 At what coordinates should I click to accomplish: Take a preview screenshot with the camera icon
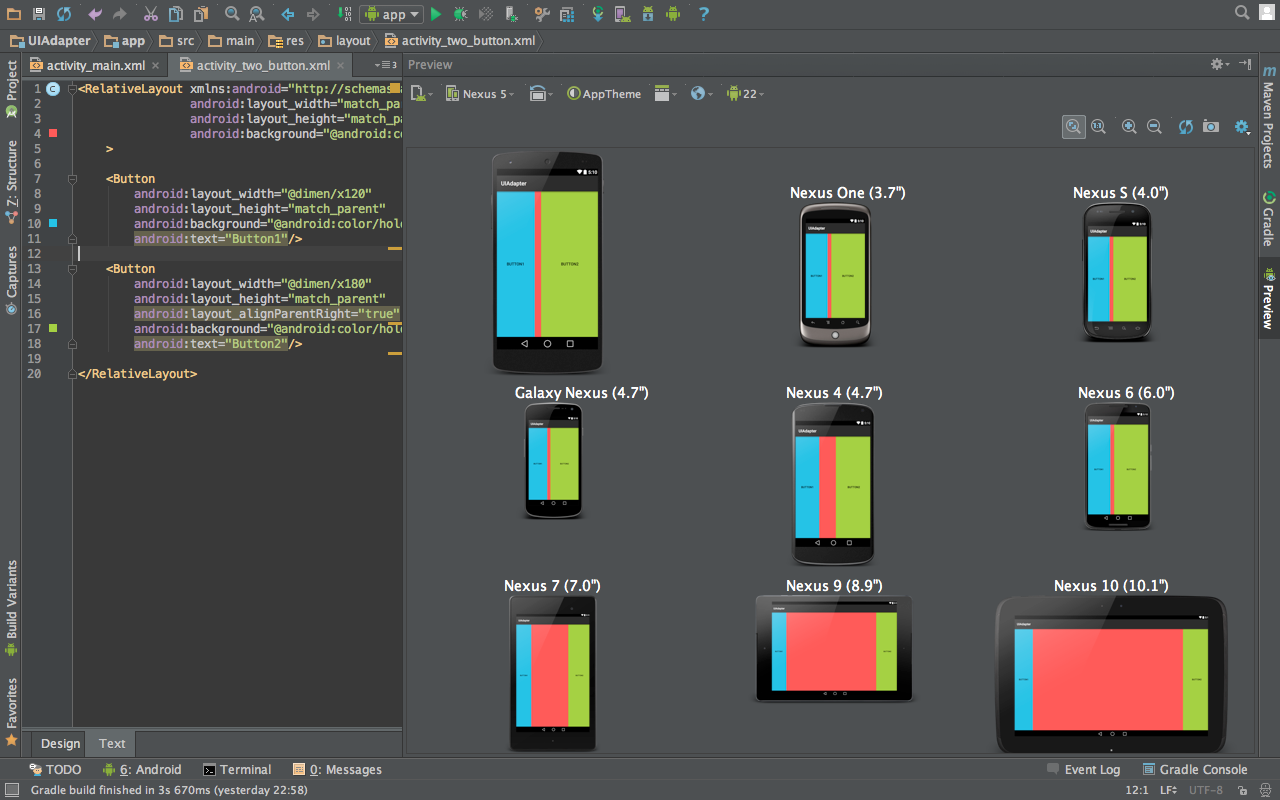click(x=1211, y=126)
